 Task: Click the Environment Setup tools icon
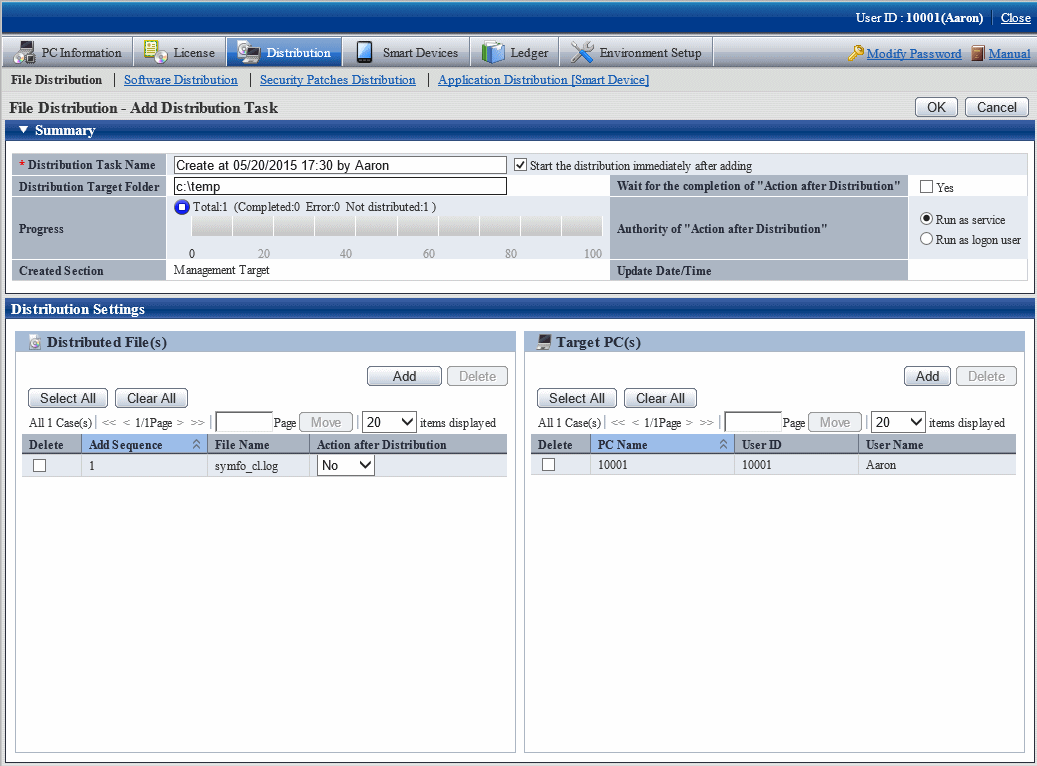pos(582,53)
